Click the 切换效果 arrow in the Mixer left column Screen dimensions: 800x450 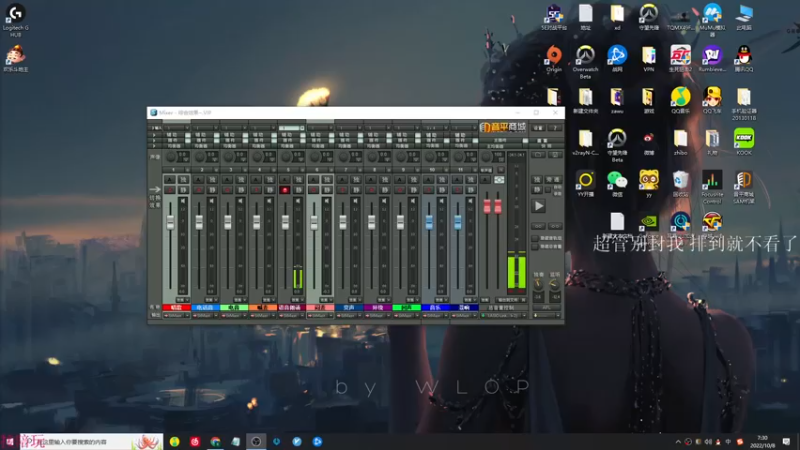pos(155,189)
